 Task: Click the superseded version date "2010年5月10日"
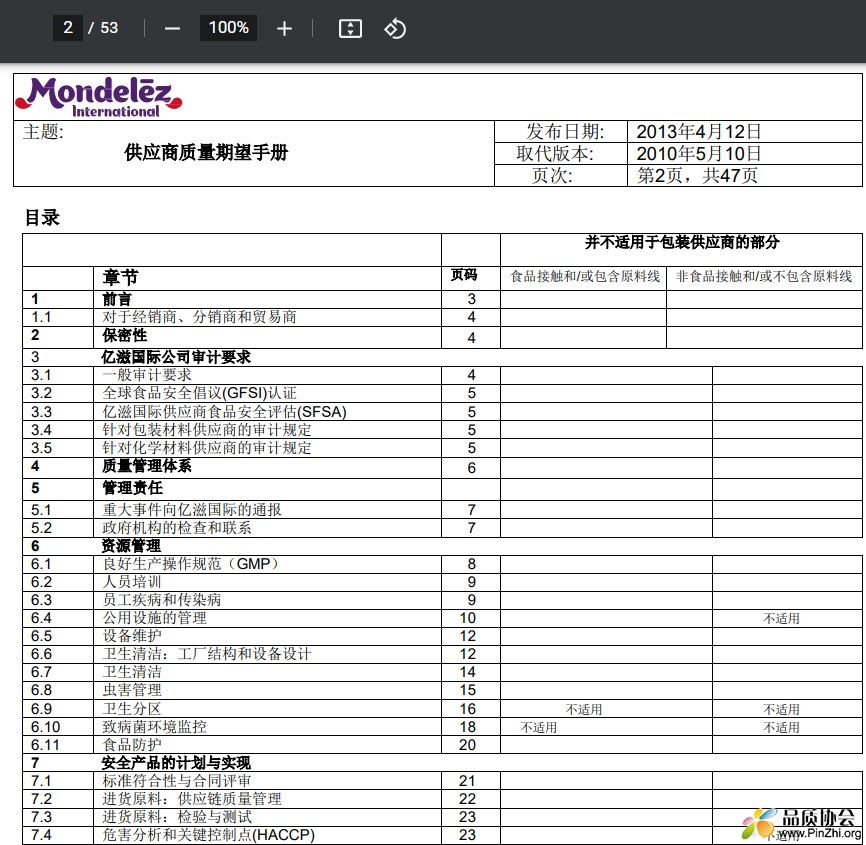coord(699,153)
